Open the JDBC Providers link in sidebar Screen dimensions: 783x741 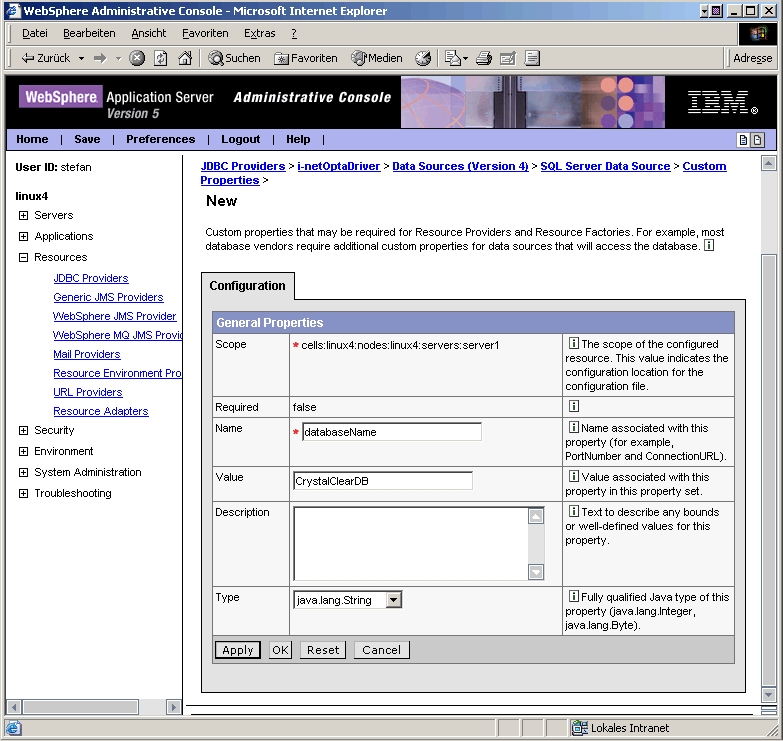(91, 278)
